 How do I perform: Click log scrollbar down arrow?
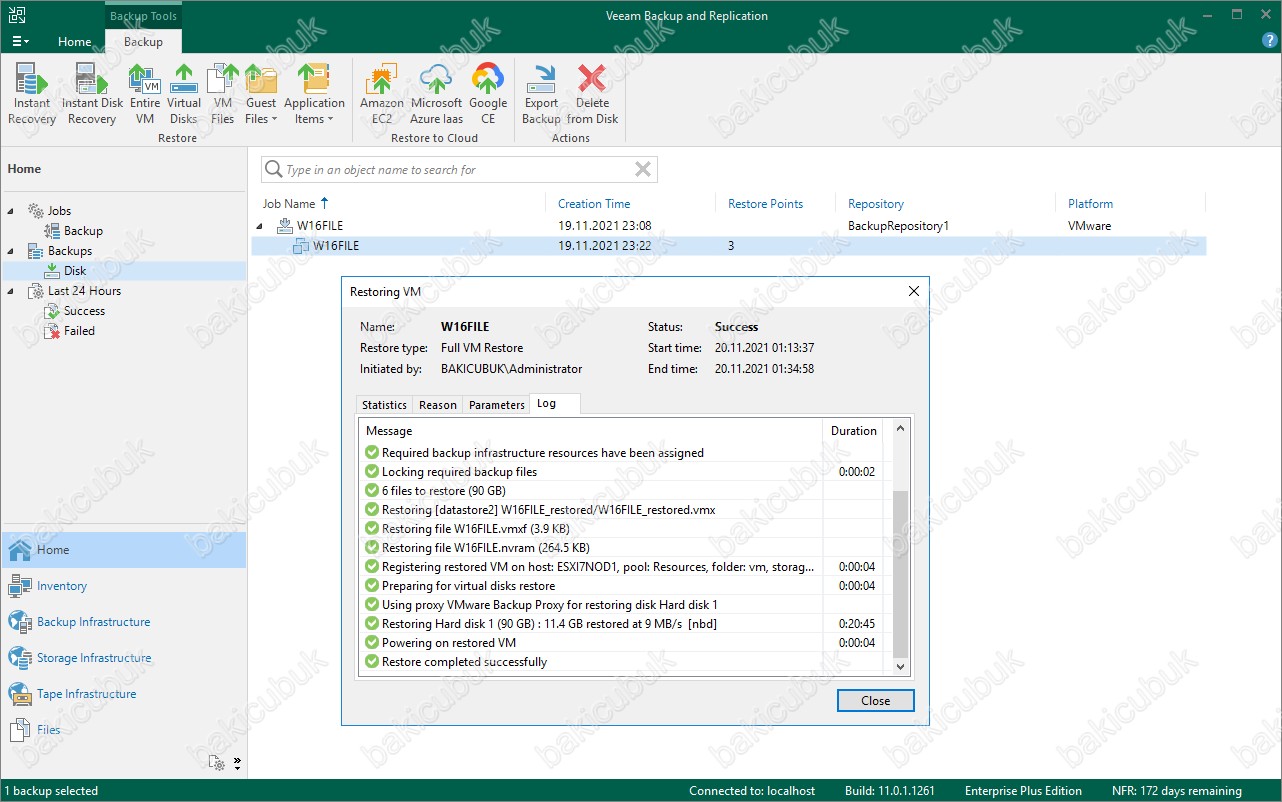click(x=900, y=666)
